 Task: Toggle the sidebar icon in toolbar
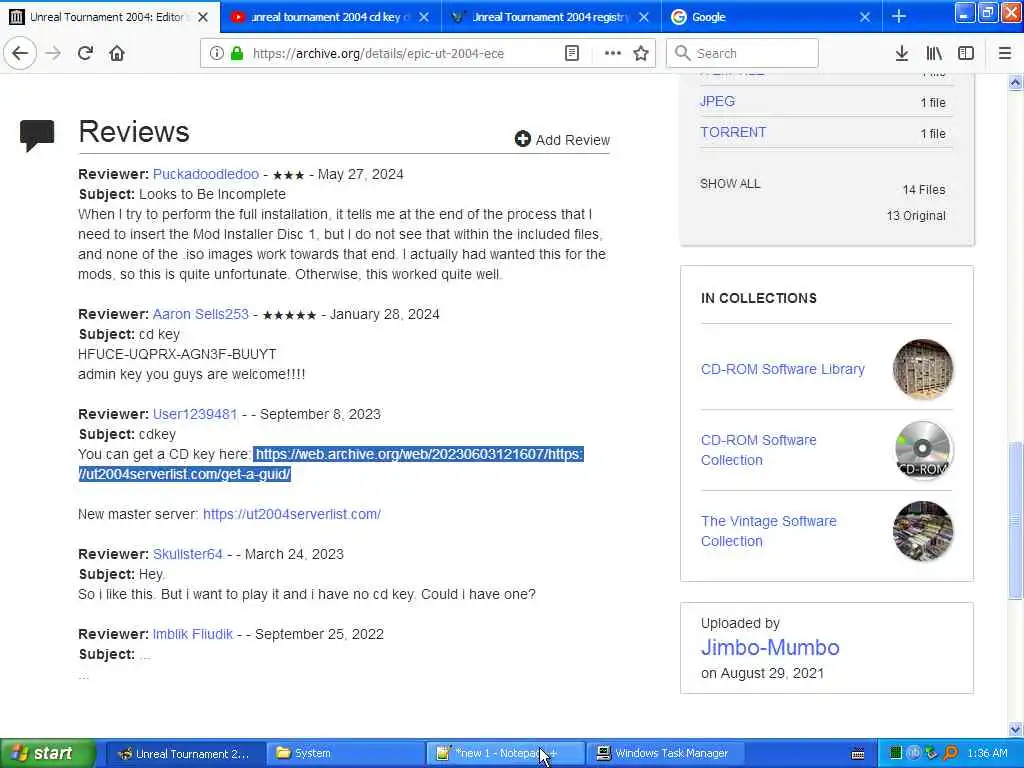(x=966, y=54)
